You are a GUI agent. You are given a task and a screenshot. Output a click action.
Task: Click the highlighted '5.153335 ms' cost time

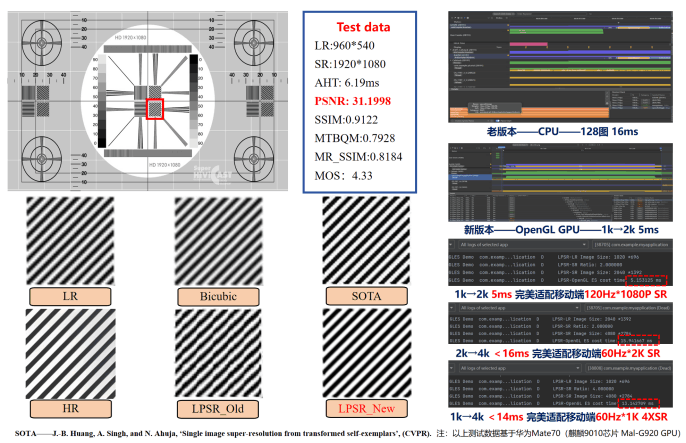(646, 280)
